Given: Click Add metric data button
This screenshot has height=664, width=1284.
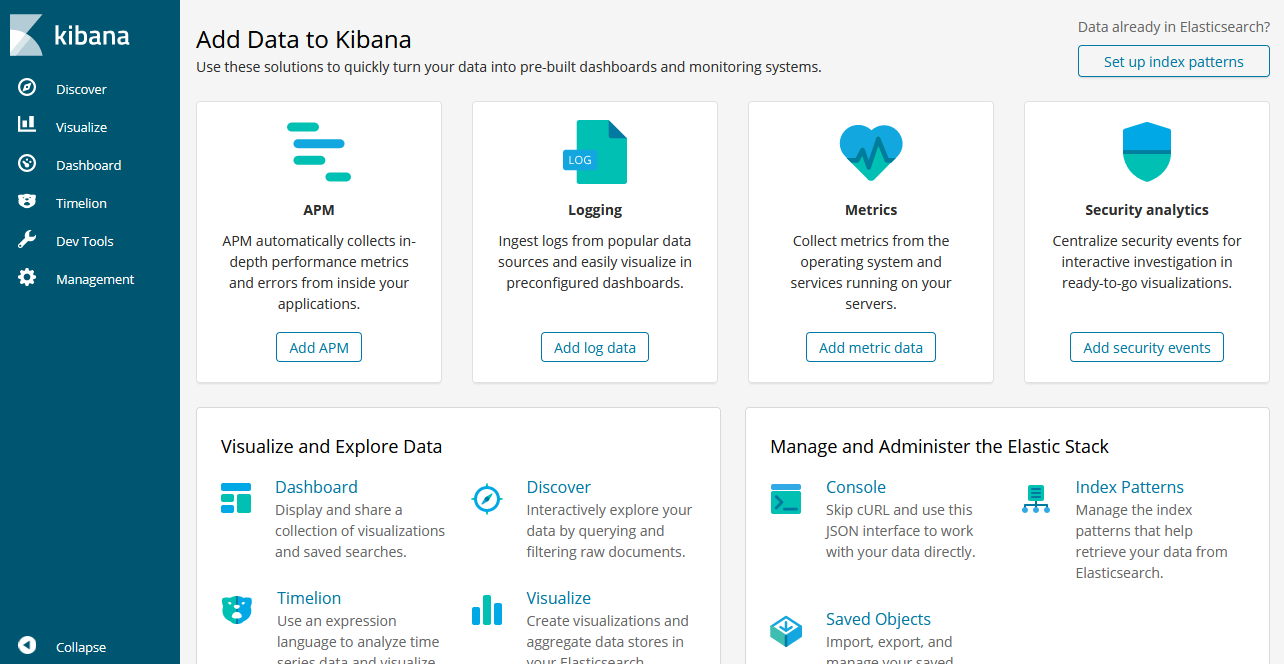Looking at the screenshot, I should (871, 347).
